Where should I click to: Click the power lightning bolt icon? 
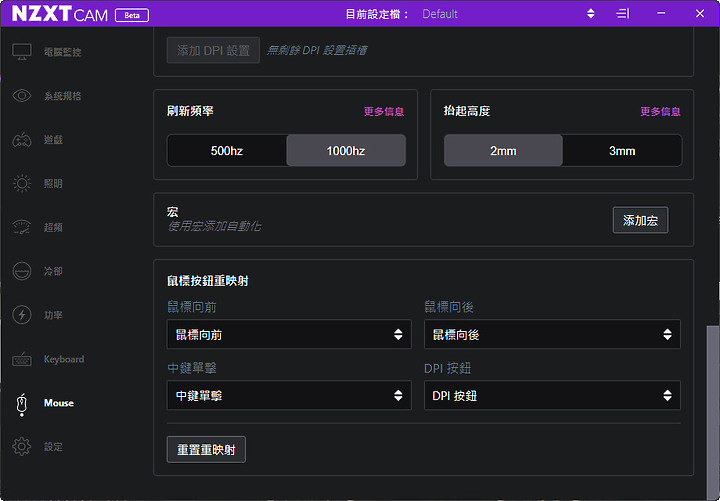(x=22, y=315)
